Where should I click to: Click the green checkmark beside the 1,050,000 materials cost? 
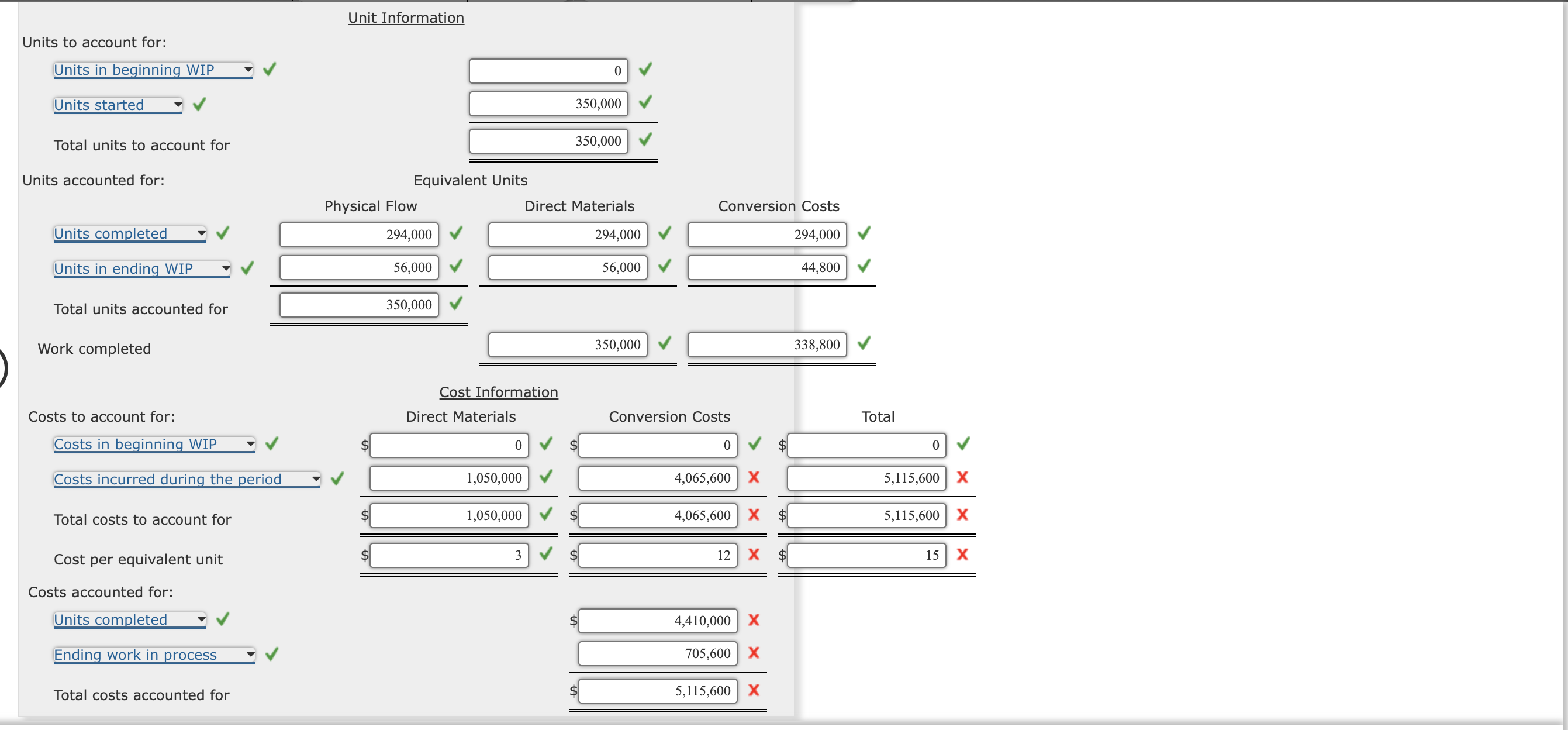[545, 478]
